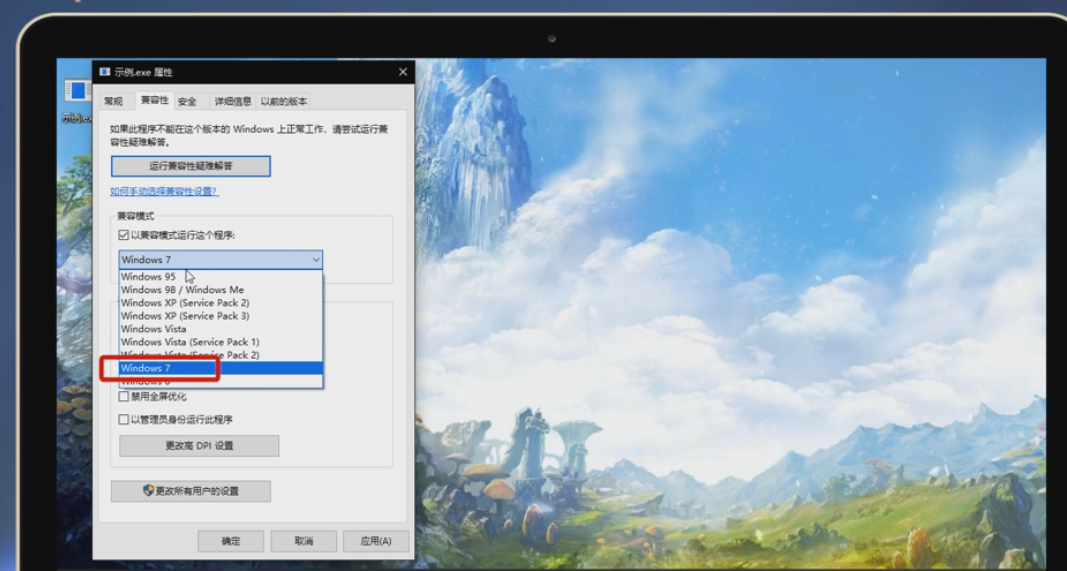The height and width of the screenshot is (571, 1067).
Task: Open the 如何手动选择兼容性设置 link
Action: (164, 191)
